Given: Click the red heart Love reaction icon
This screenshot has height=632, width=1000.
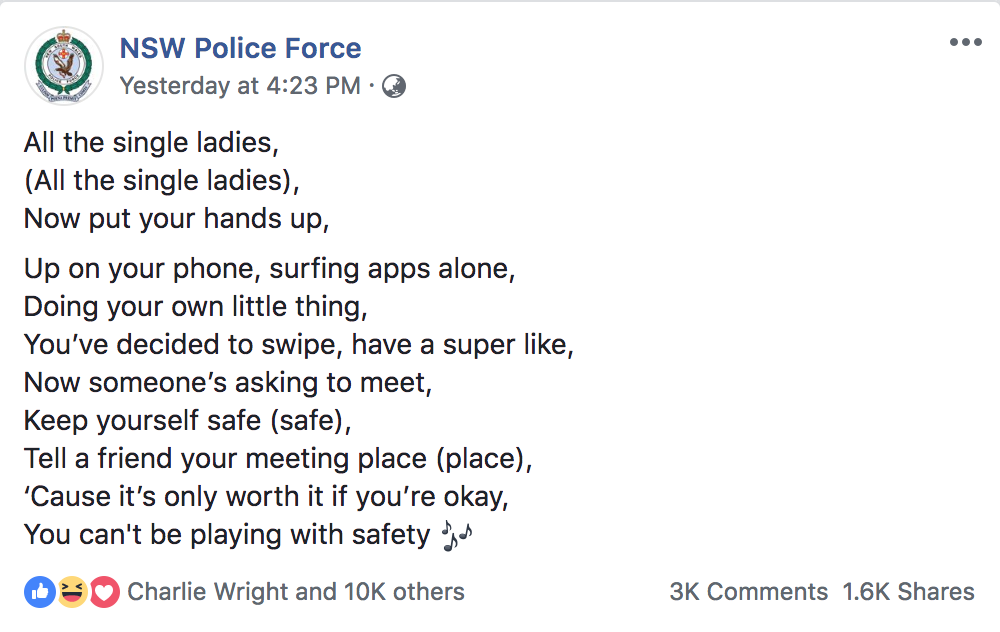Looking at the screenshot, I should (104, 592).
